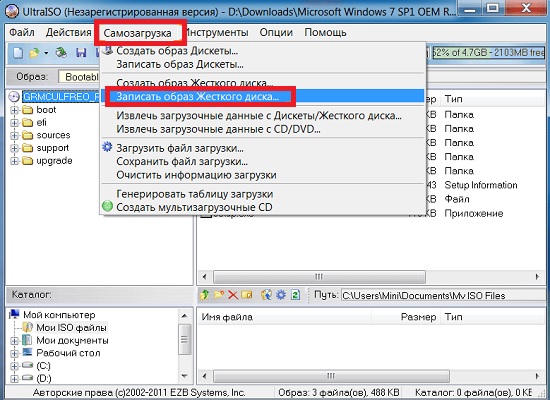This screenshot has width=550, height=400.
Task: Click the New folder icon in catalog toolbar
Action: (219, 295)
